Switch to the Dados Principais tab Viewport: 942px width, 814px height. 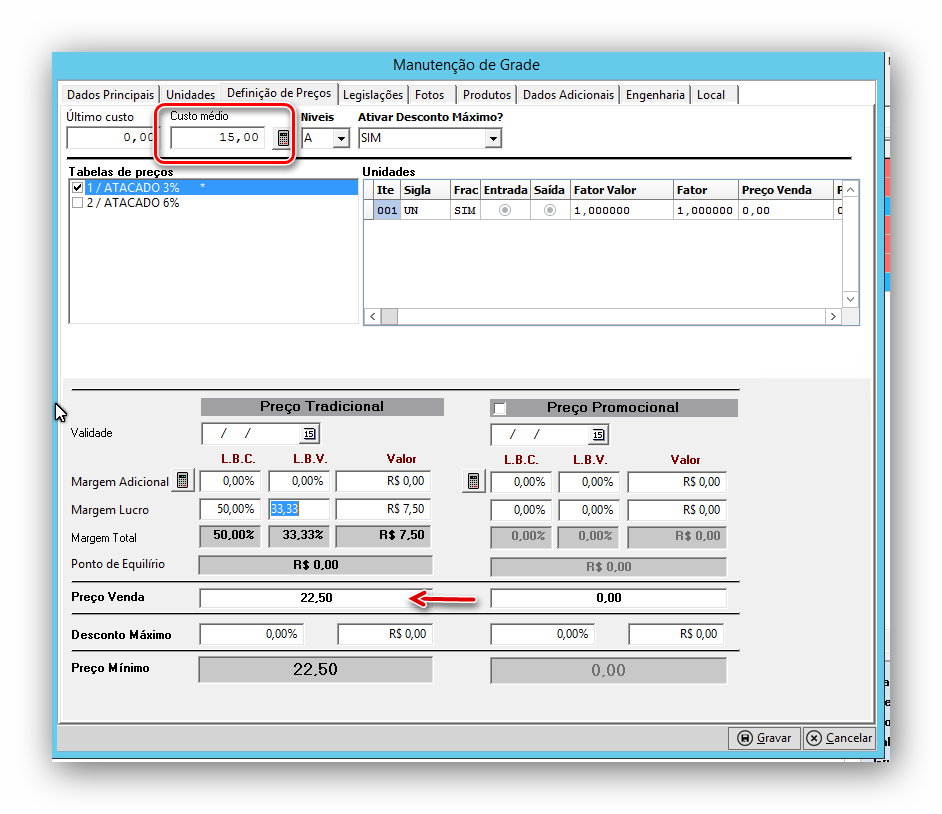click(x=111, y=95)
